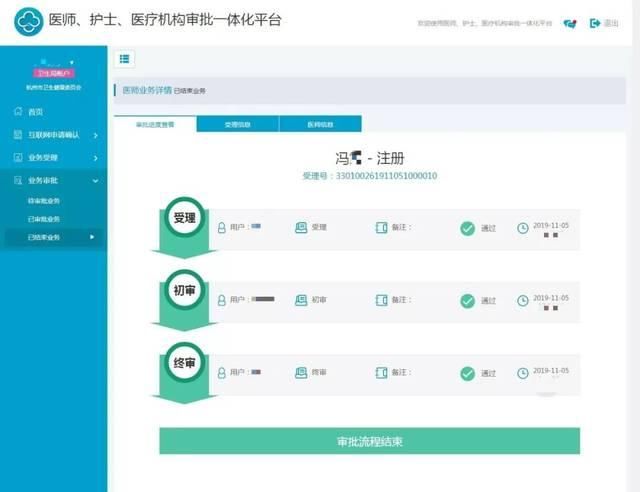Click the 互联网申请确认 sidebar icon
This screenshot has height=492, width=640.
(x=18, y=134)
